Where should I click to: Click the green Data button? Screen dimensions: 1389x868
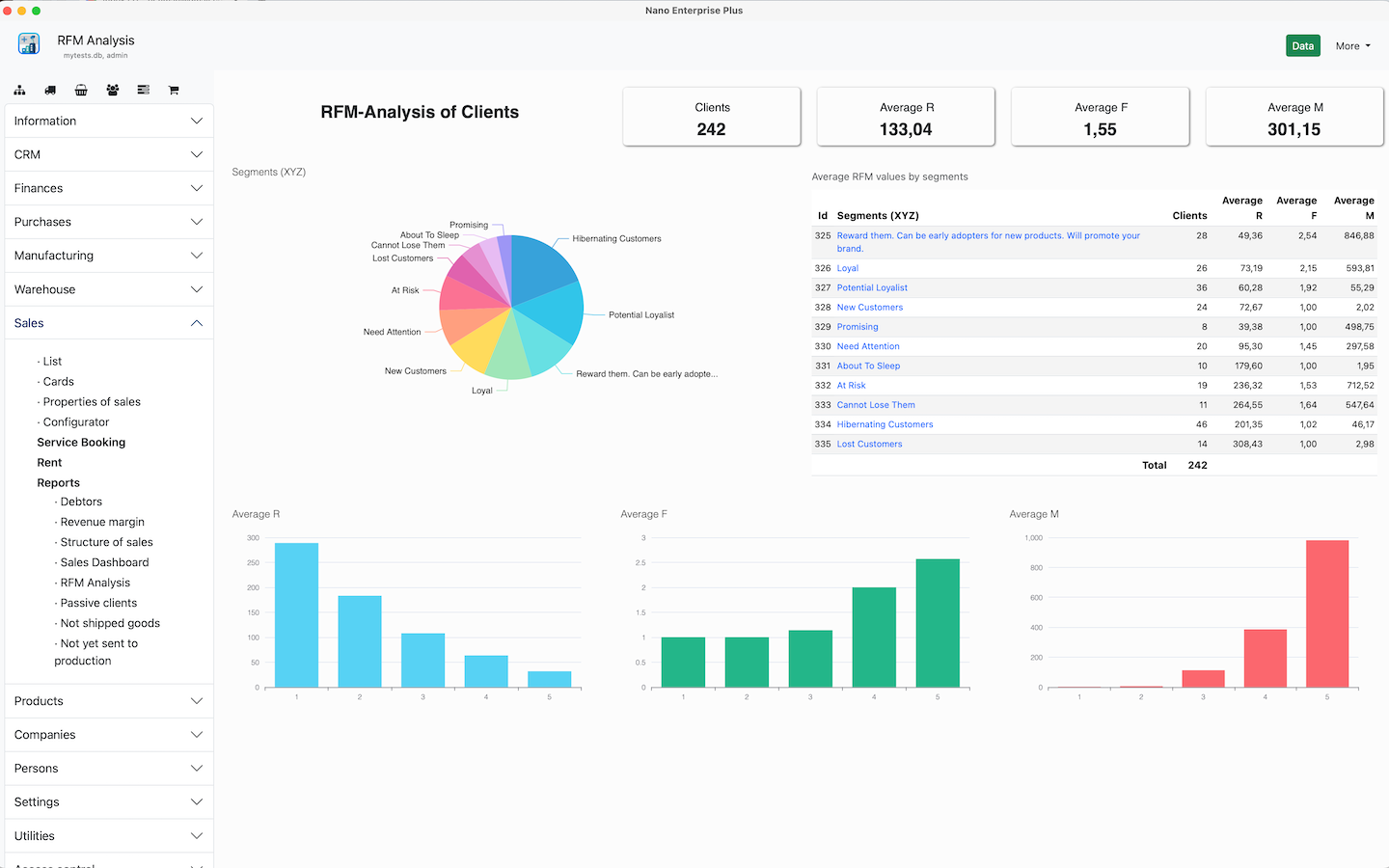point(1303,46)
